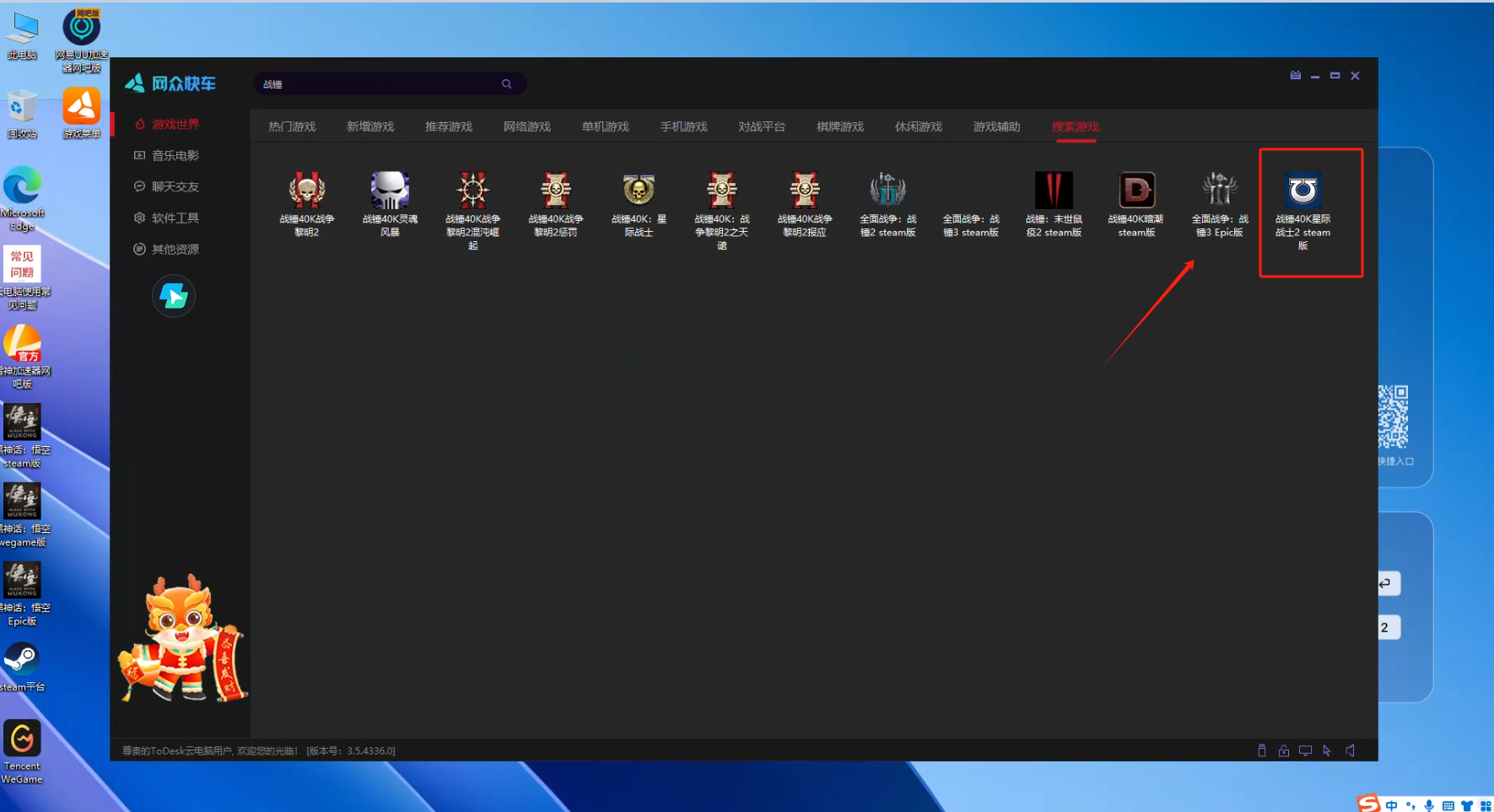Screen dimensions: 1494x812
Task: Open Microsoft Edge desktop shortcut
Action: 23,199
